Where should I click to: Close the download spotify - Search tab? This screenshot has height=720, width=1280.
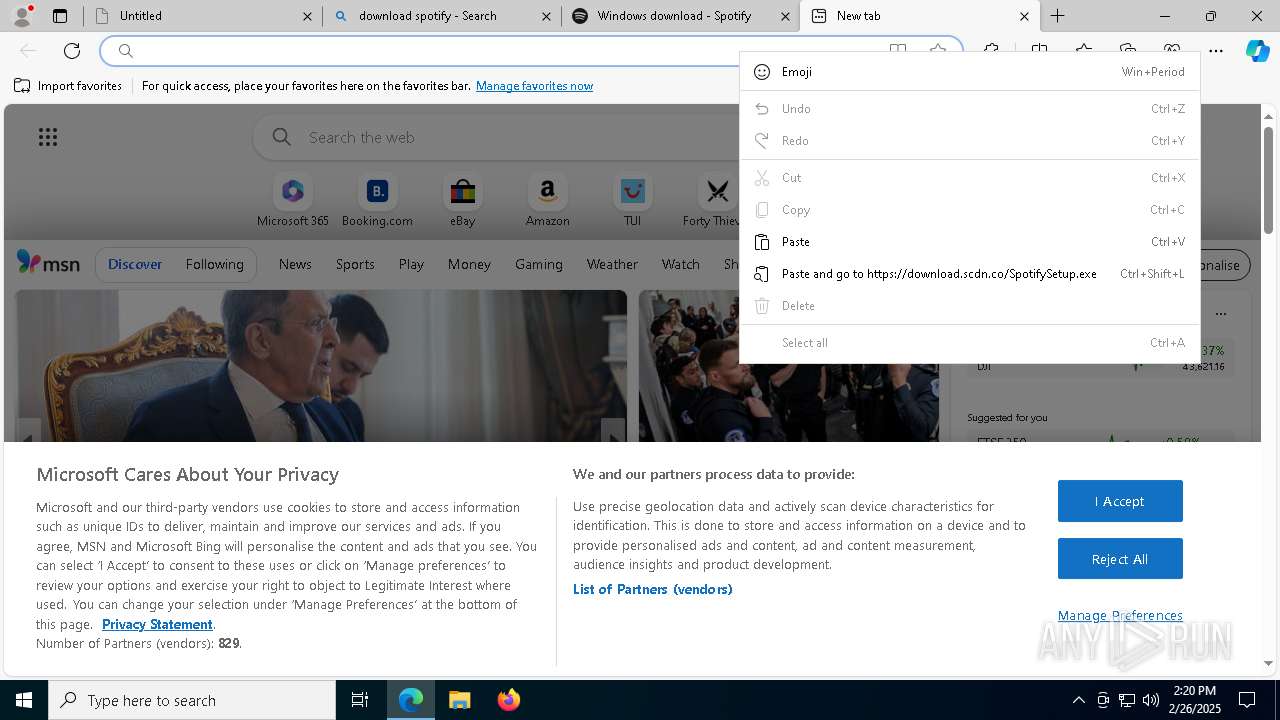click(546, 16)
